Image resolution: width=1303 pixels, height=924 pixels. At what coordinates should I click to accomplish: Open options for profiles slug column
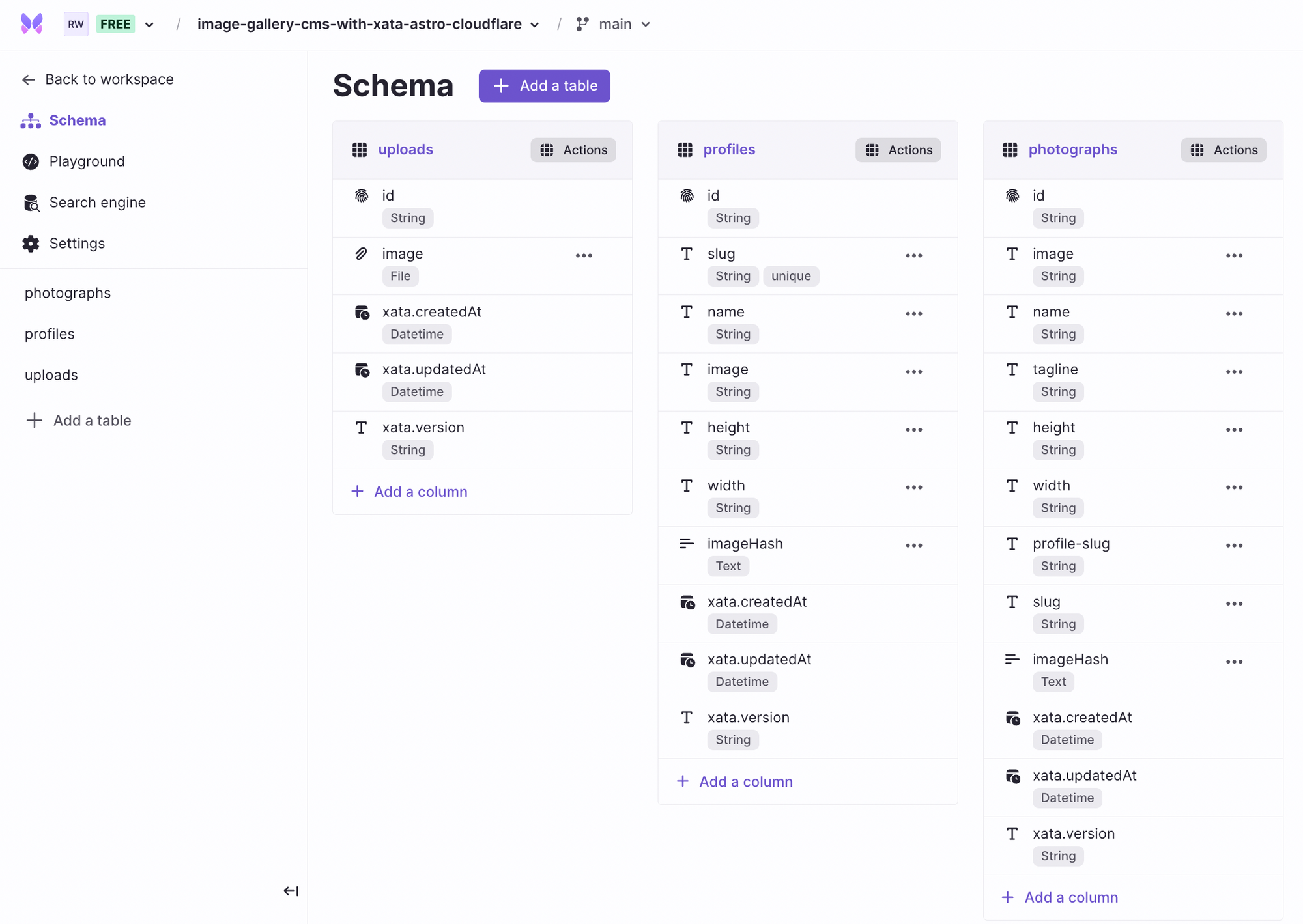pos(913,256)
